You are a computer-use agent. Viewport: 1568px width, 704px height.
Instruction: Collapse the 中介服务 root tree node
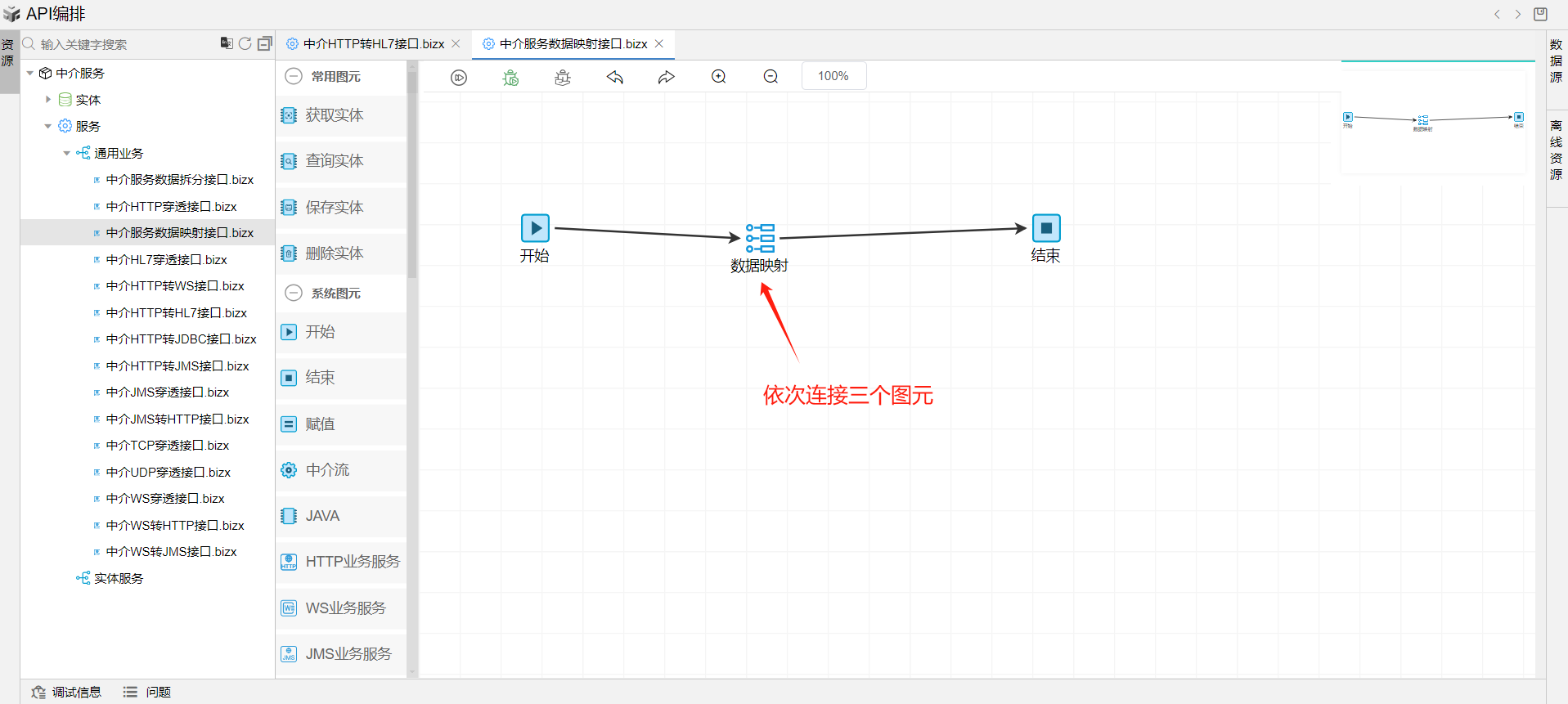point(30,74)
